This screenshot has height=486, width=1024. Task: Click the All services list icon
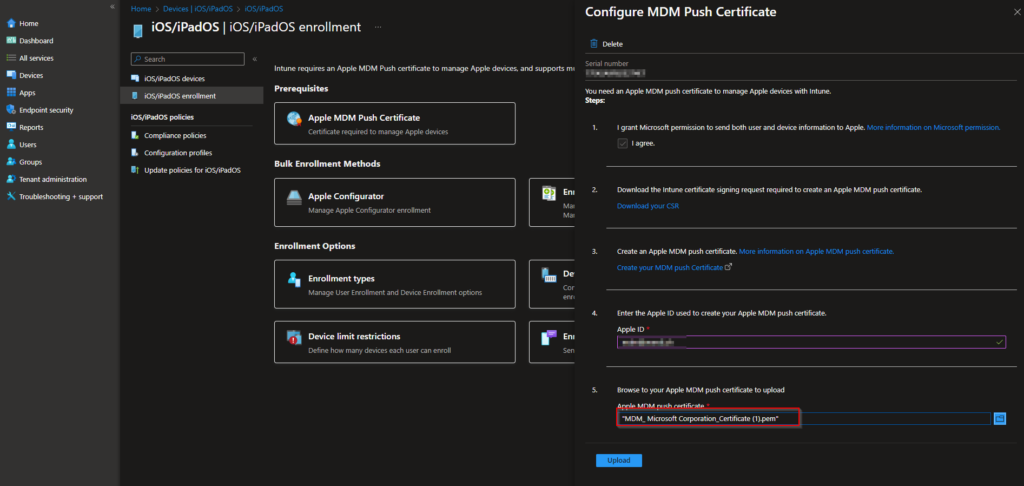(11, 58)
